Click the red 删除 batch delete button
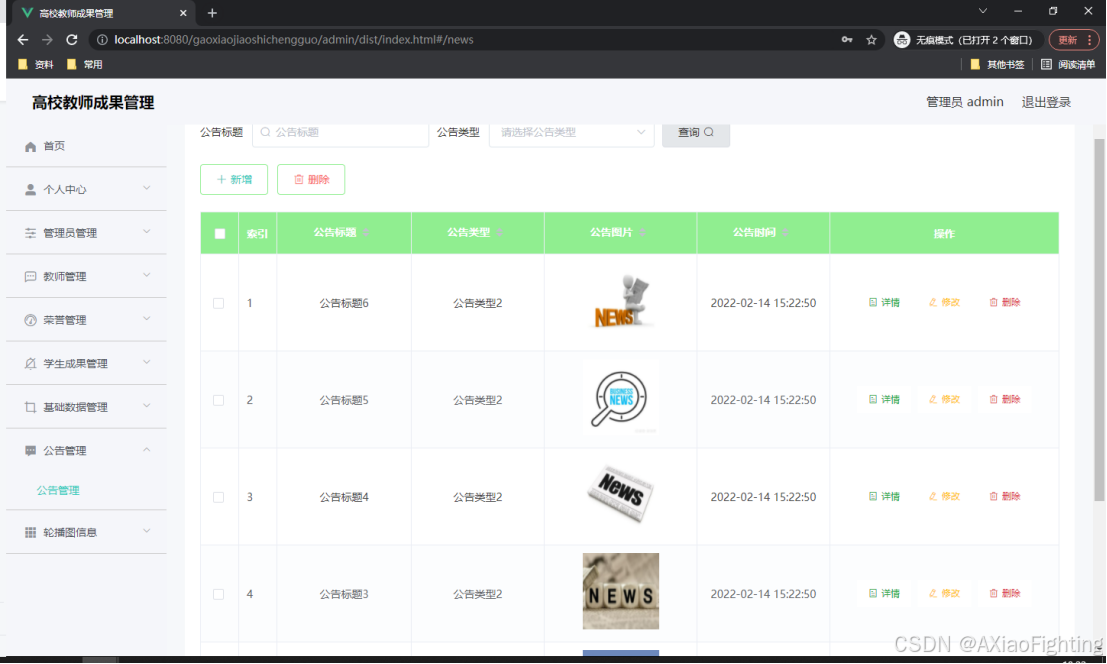 tap(311, 179)
